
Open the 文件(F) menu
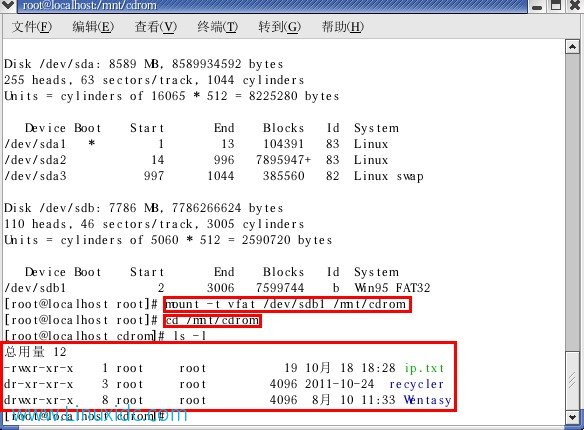pyautogui.click(x=32, y=27)
